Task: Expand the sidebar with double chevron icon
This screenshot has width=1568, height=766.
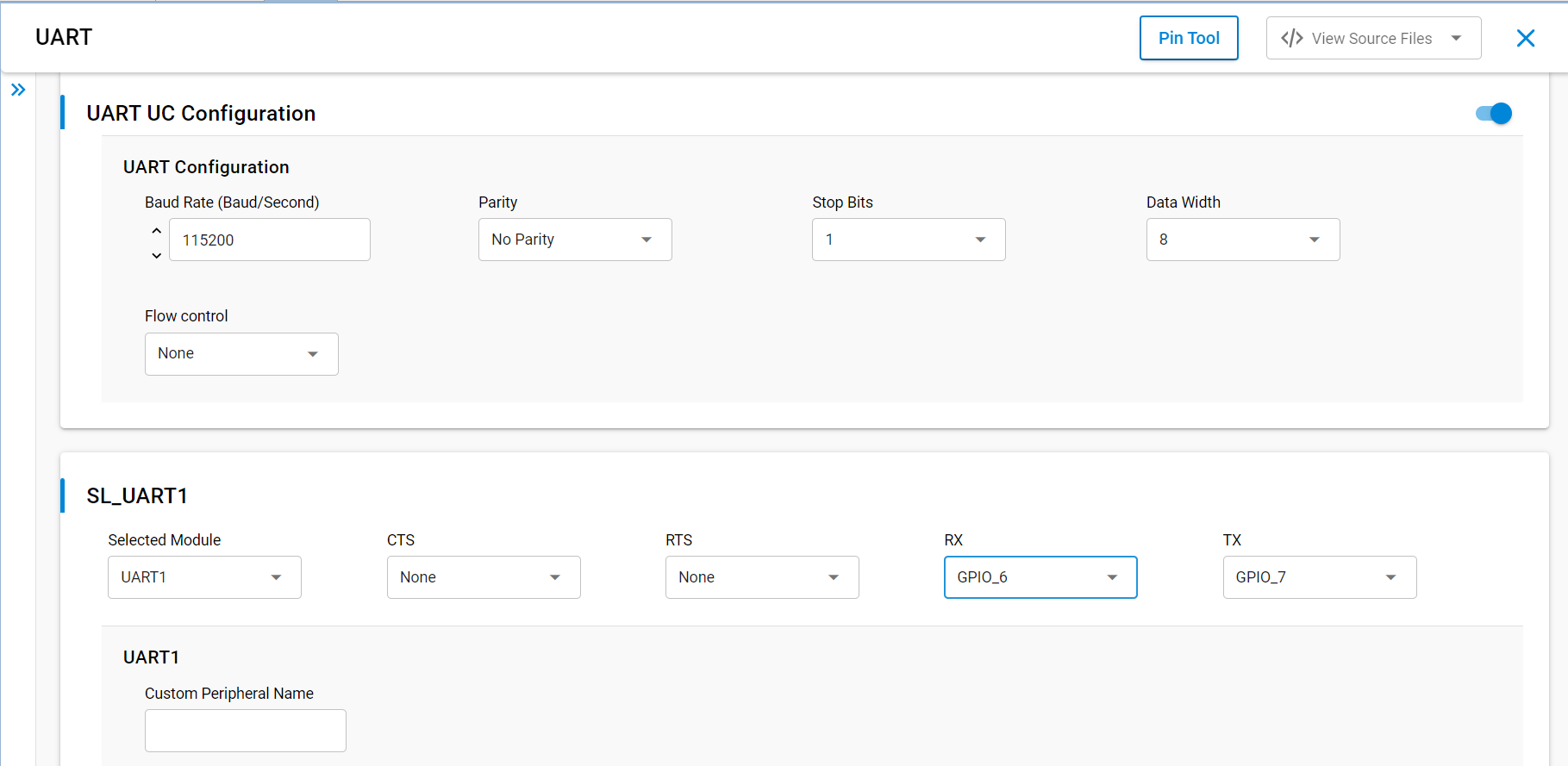Action: click(18, 90)
